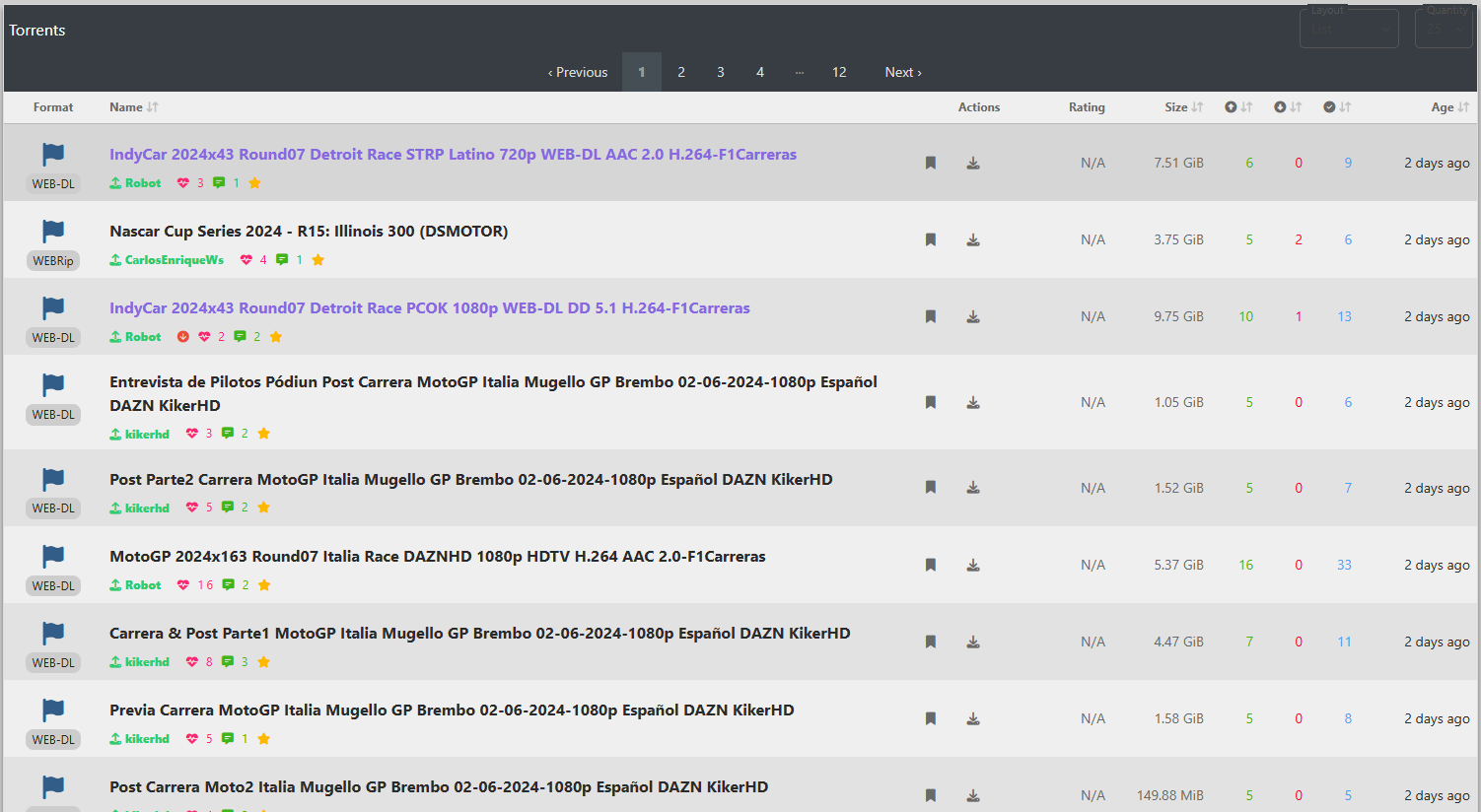The width and height of the screenshot is (1481, 812).
Task: Open the Quantity dropdown
Action: coord(1444,29)
